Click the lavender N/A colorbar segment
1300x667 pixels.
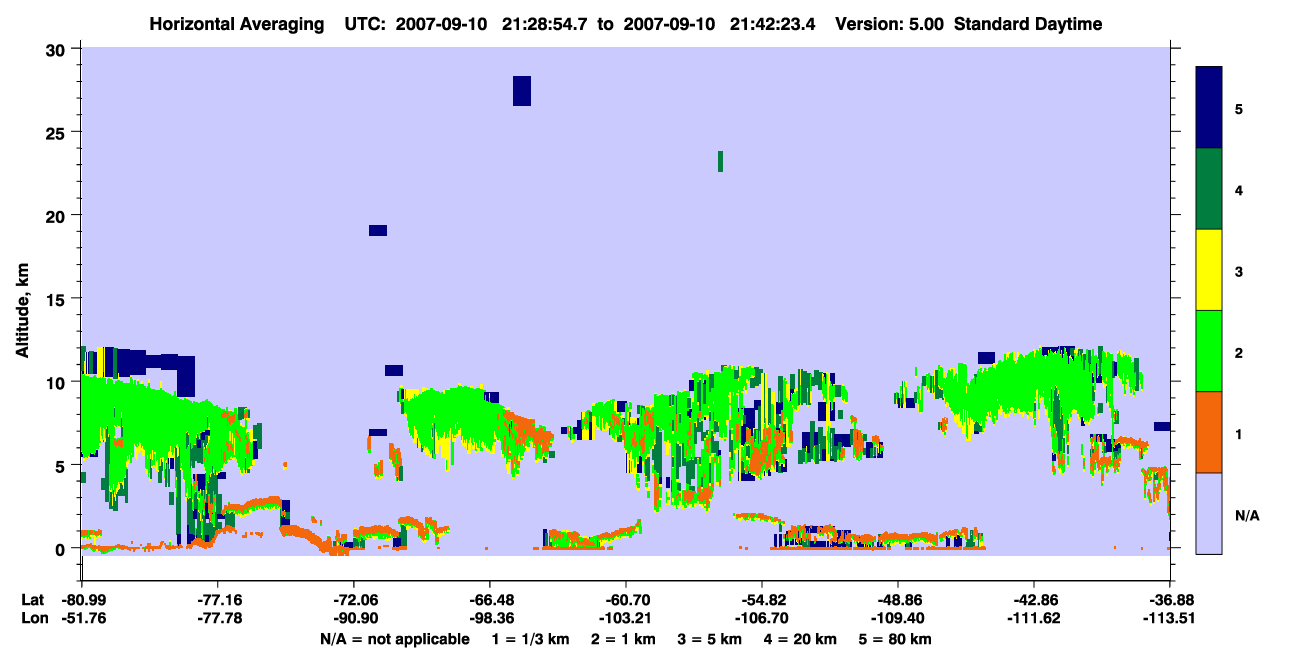(1209, 513)
